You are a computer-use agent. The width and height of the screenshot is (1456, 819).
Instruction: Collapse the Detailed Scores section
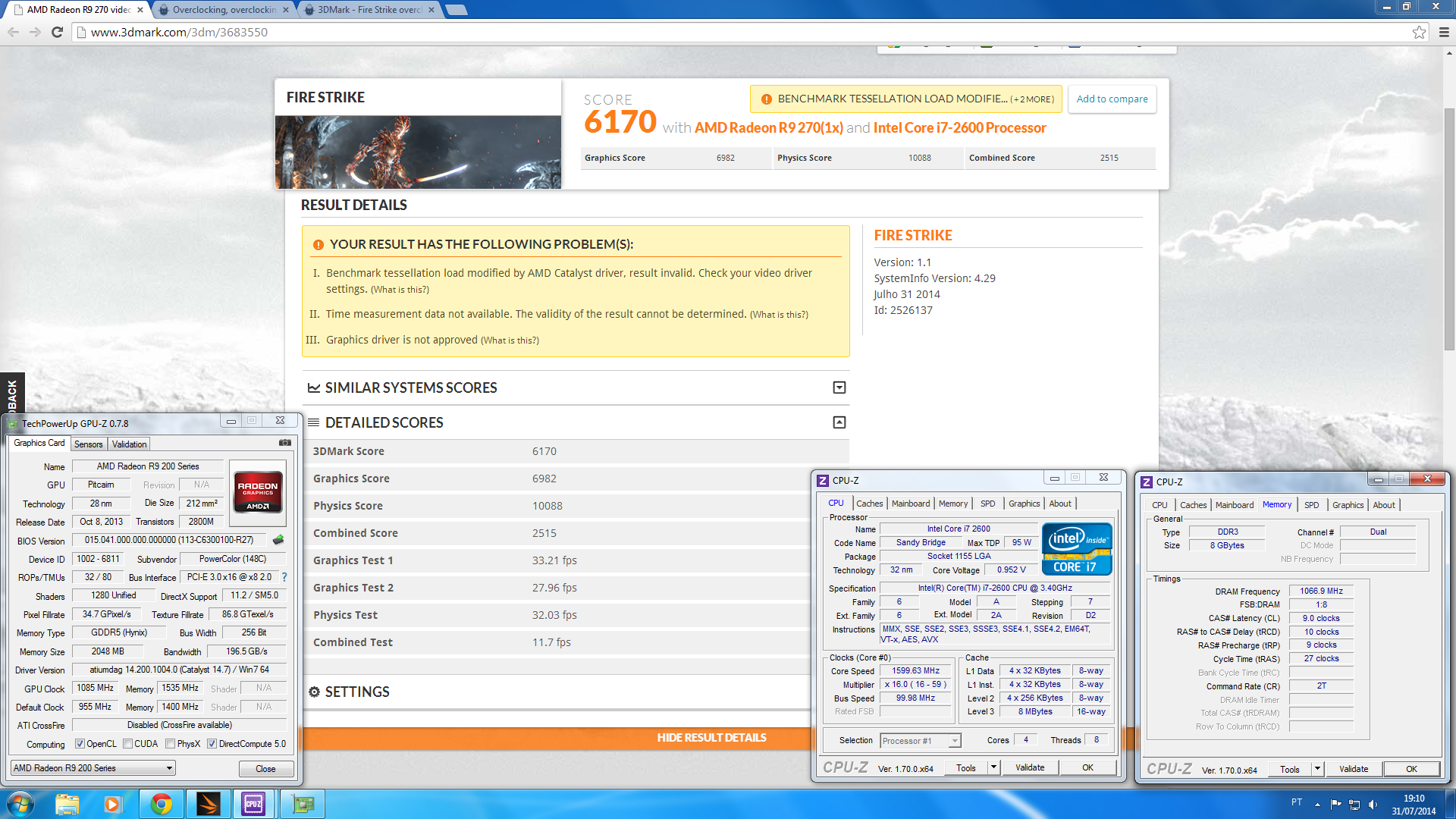(839, 422)
